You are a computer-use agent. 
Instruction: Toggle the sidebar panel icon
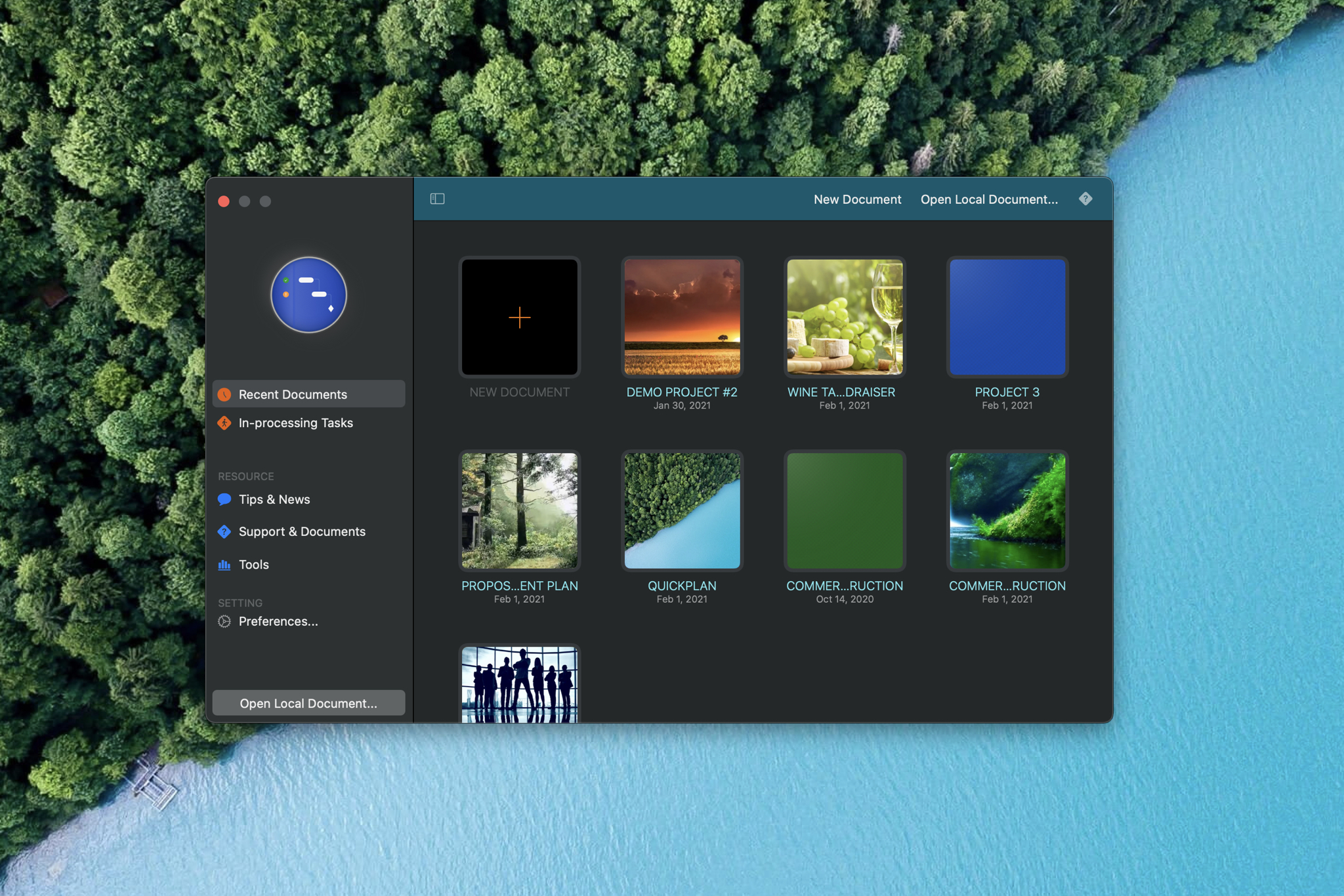[437, 199]
